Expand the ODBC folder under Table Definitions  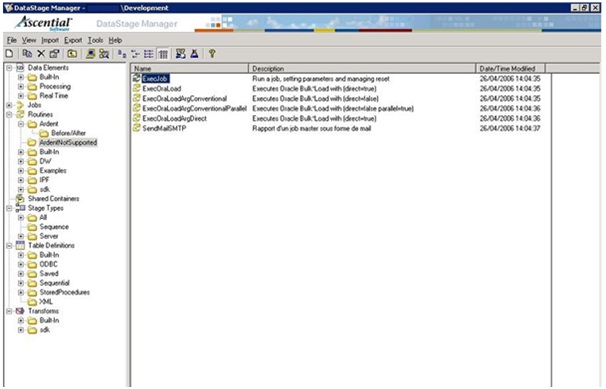(x=21, y=265)
